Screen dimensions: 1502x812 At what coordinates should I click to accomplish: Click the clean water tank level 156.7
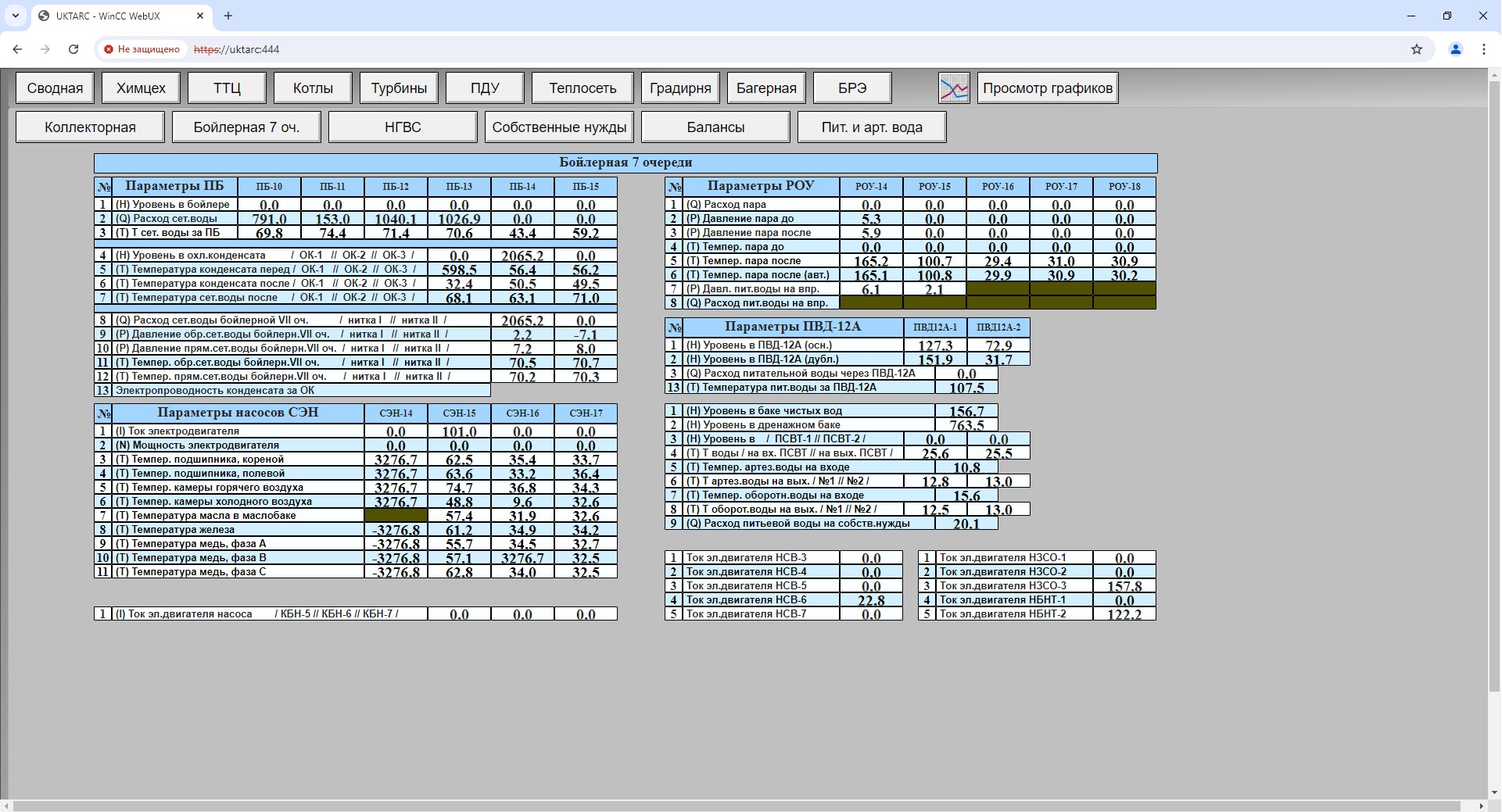coord(966,411)
